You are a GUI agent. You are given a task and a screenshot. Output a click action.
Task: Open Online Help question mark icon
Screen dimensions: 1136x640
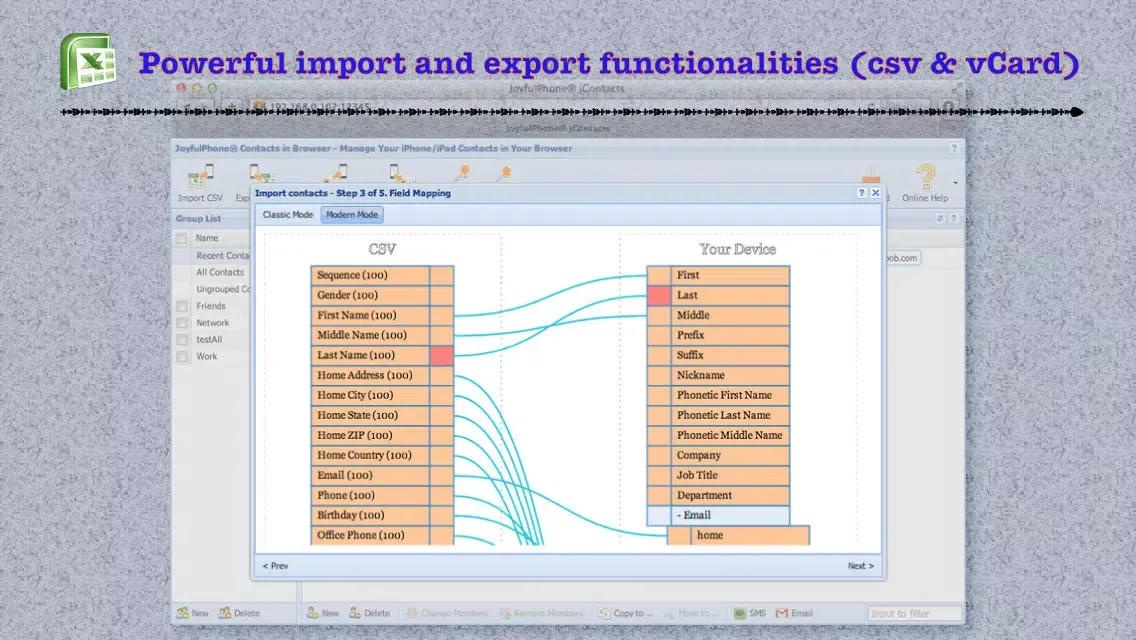925,176
